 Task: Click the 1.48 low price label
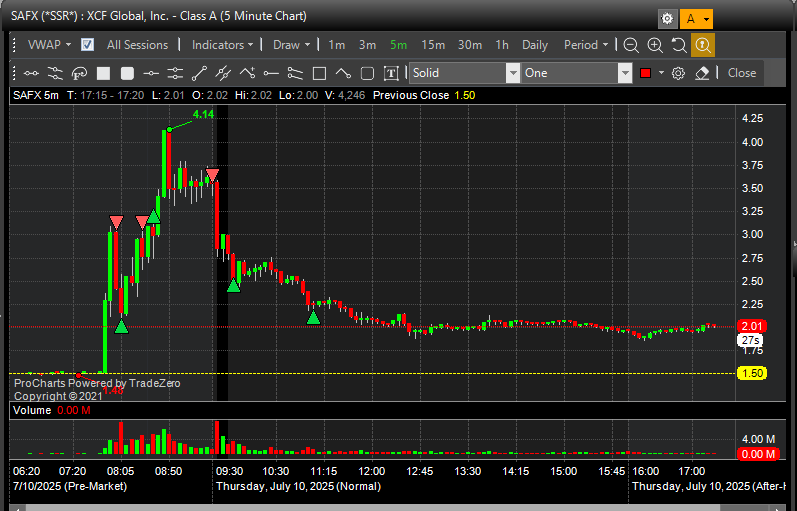pyautogui.click(x=113, y=390)
